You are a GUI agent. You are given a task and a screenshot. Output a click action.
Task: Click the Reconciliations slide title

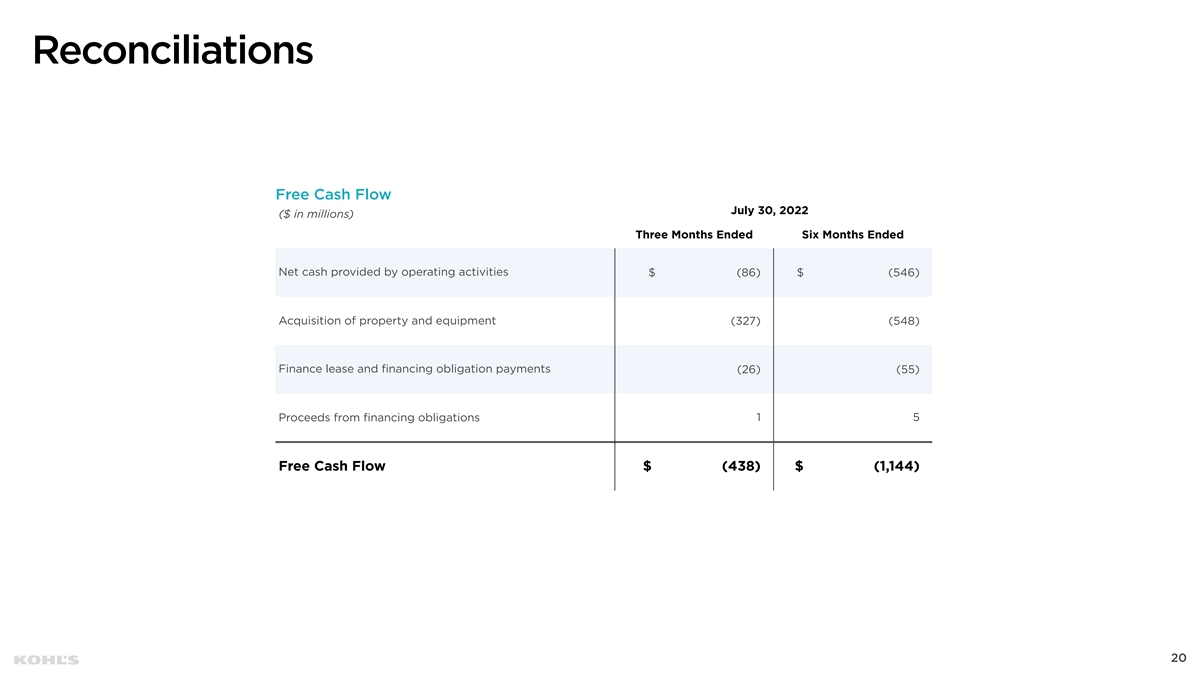click(x=172, y=50)
